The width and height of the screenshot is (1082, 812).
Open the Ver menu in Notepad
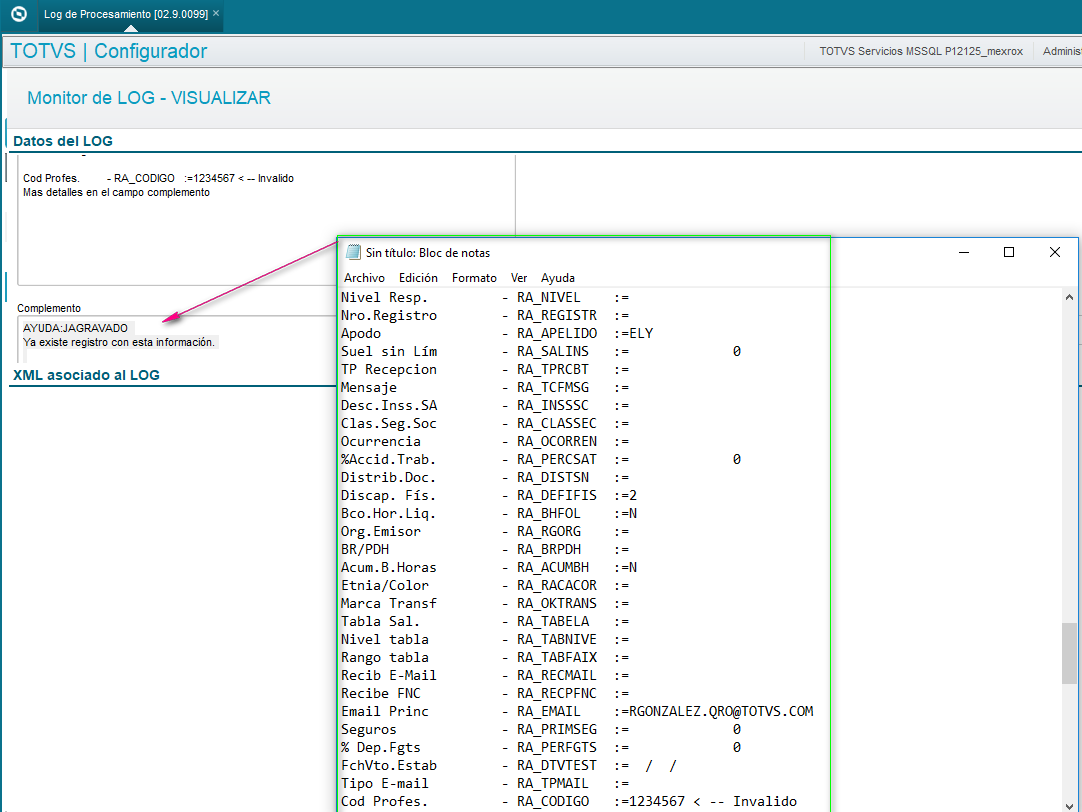click(519, 278)
